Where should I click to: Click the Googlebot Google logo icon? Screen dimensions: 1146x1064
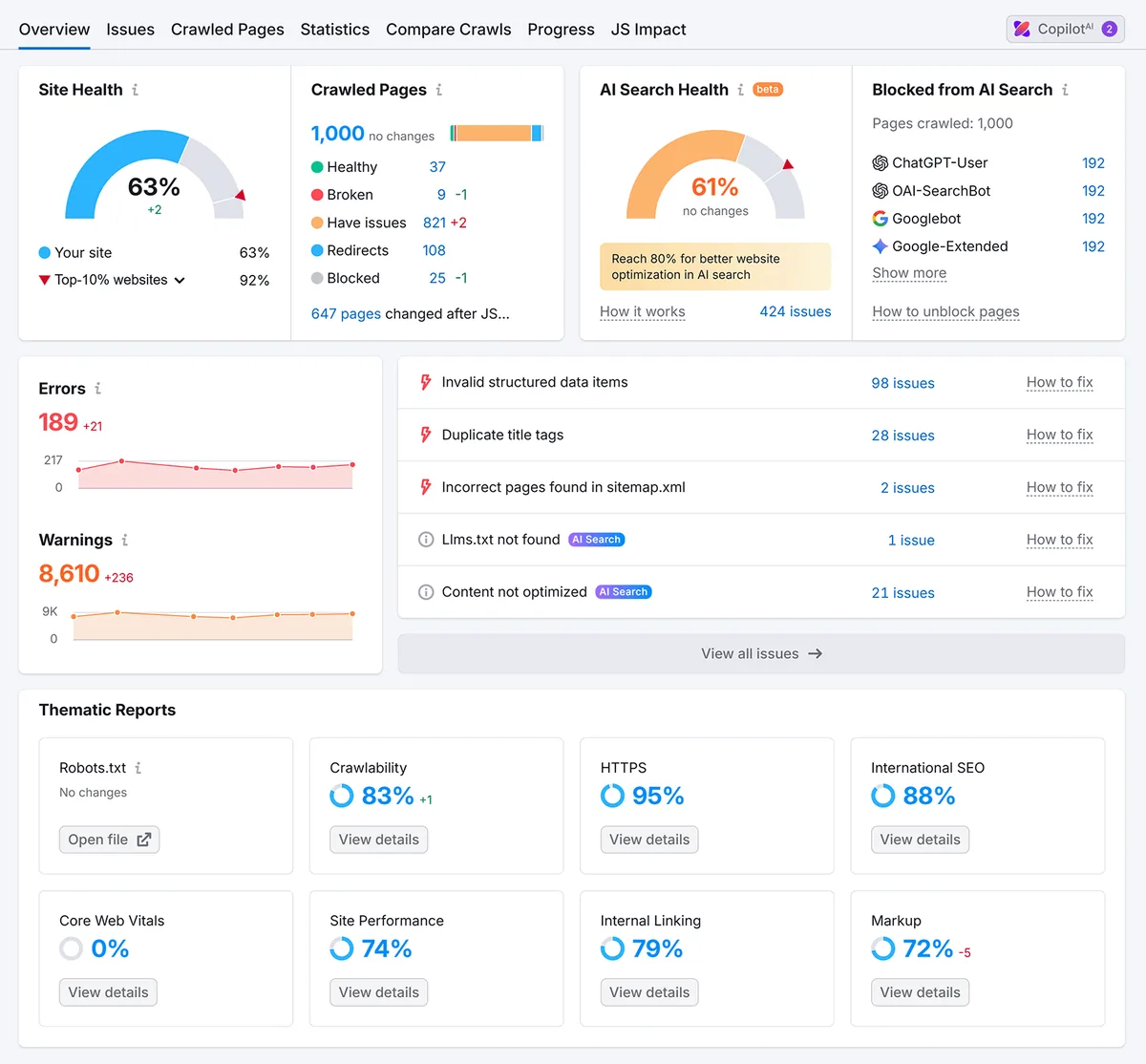pos(881,219)
